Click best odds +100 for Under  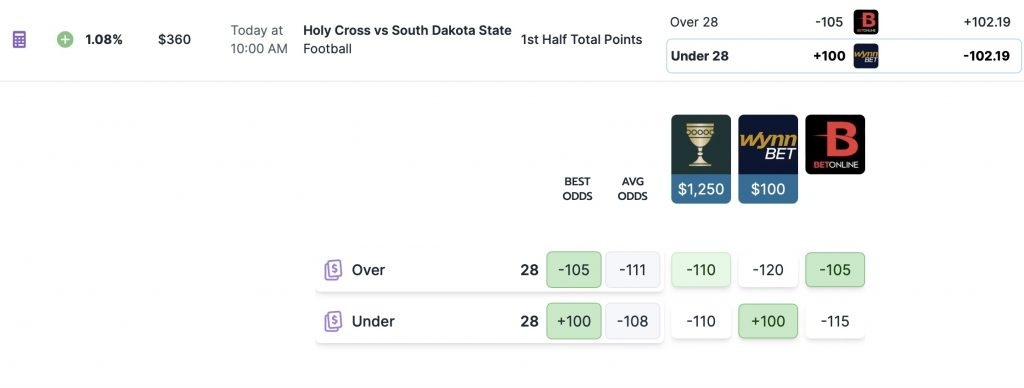coord(574,321)
